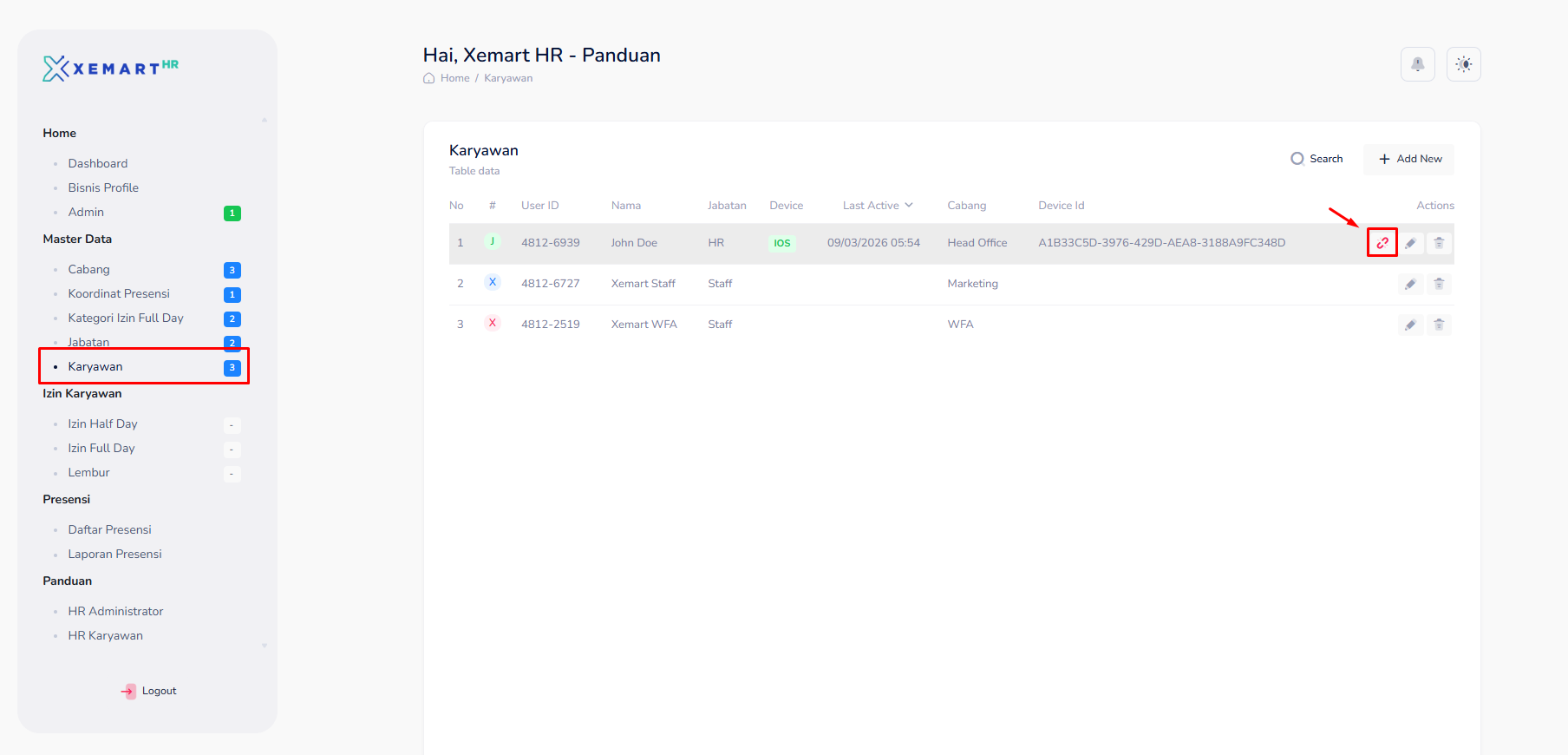The width and height of the screenshot is (1568, 755).
Task: Click the Xemart HR logo
Action: tap(110, 69)
